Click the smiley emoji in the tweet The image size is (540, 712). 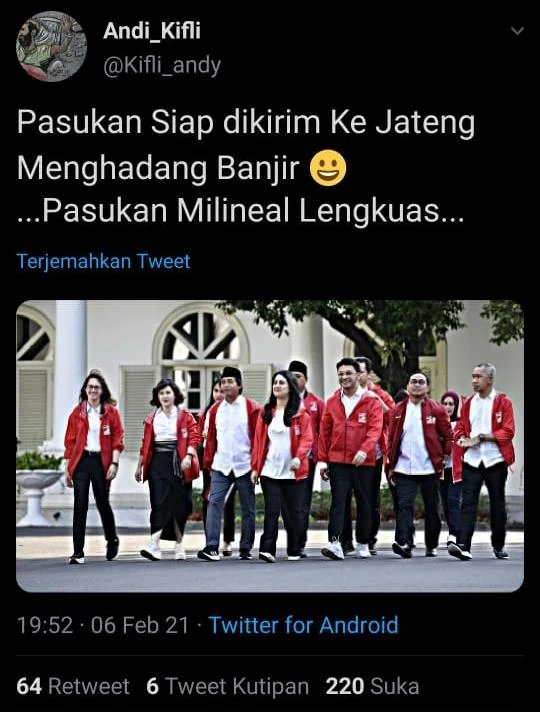pyautogui.click(x=328, y=168)
